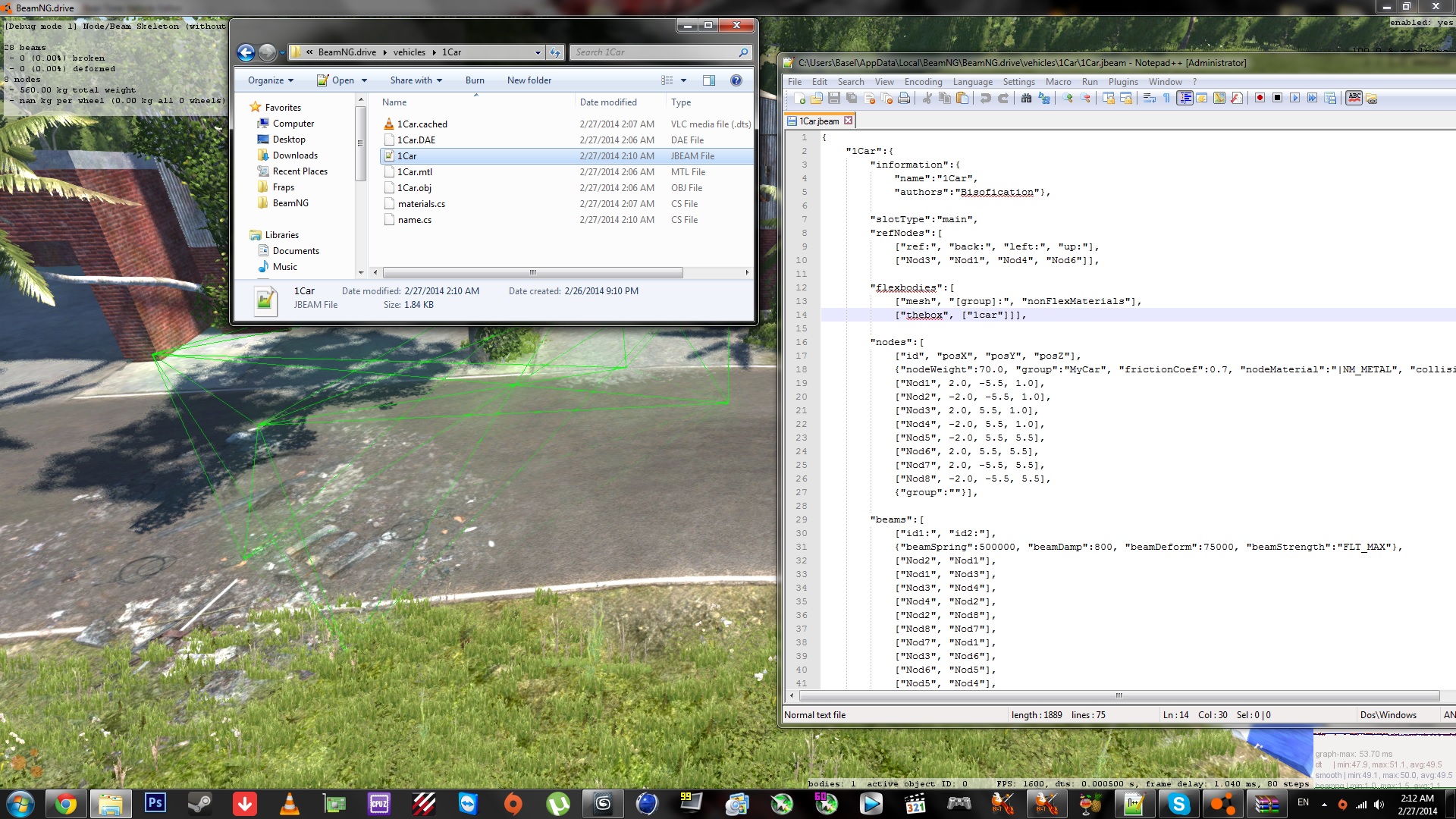The height and width of the screenshot is (819, 1456).
Task: Expand the Open button dropdown arrow
Action: point(364,80)
